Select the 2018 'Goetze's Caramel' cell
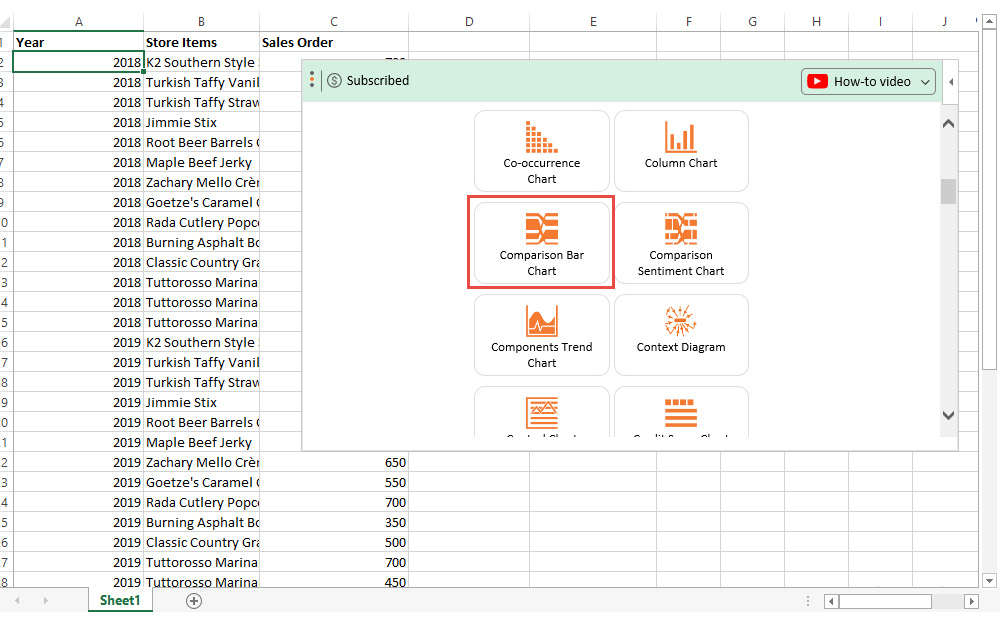Screen dimensions: 1000x624 click(x=202, y=203)
